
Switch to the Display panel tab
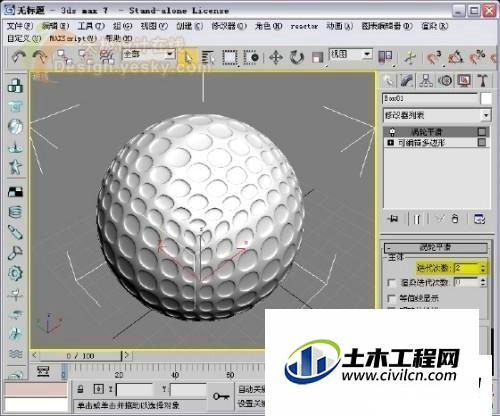pyautogui.click(x=464, y=81)
